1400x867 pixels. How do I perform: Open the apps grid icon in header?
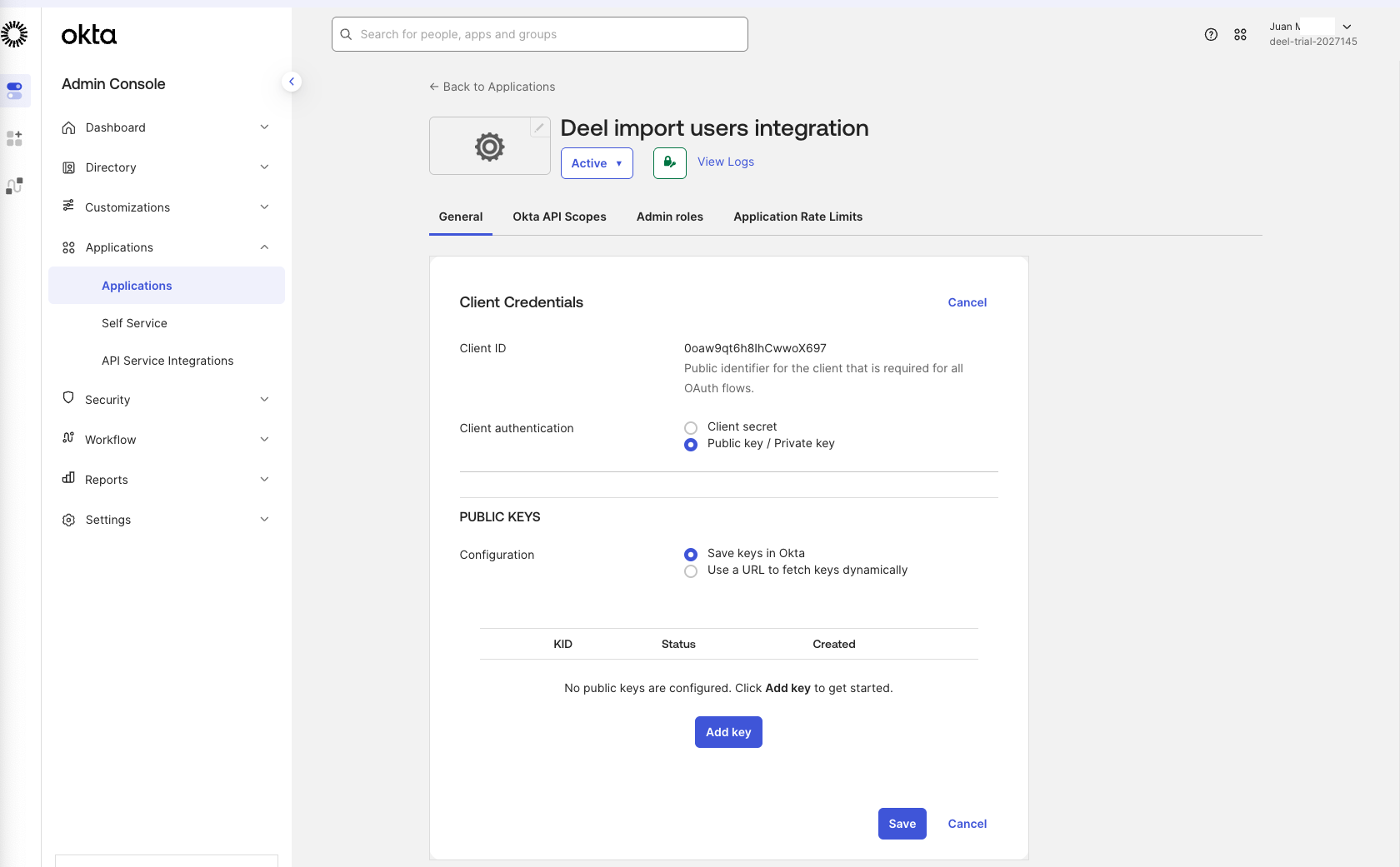[1240, 34]
